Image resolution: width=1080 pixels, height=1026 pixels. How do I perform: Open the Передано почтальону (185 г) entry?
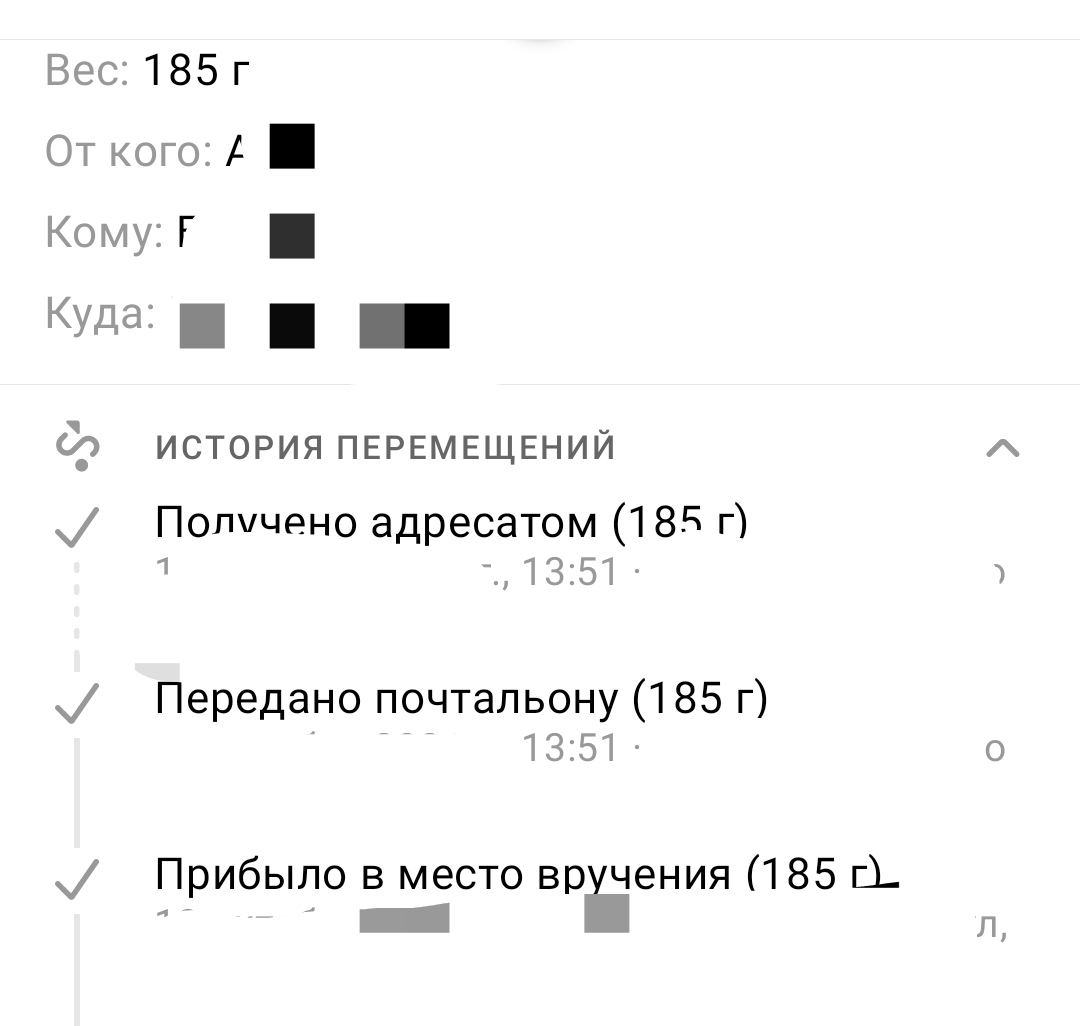(461, 698)
